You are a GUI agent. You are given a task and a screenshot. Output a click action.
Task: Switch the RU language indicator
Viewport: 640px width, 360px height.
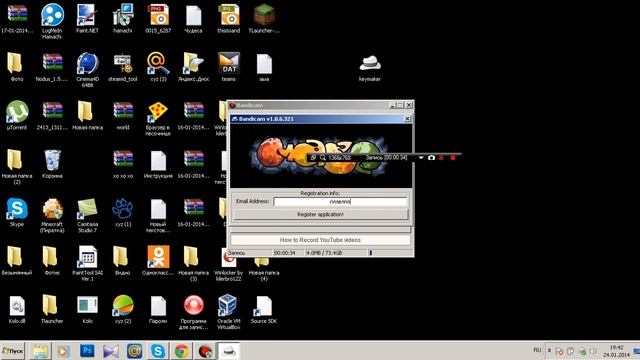(537, 350)
